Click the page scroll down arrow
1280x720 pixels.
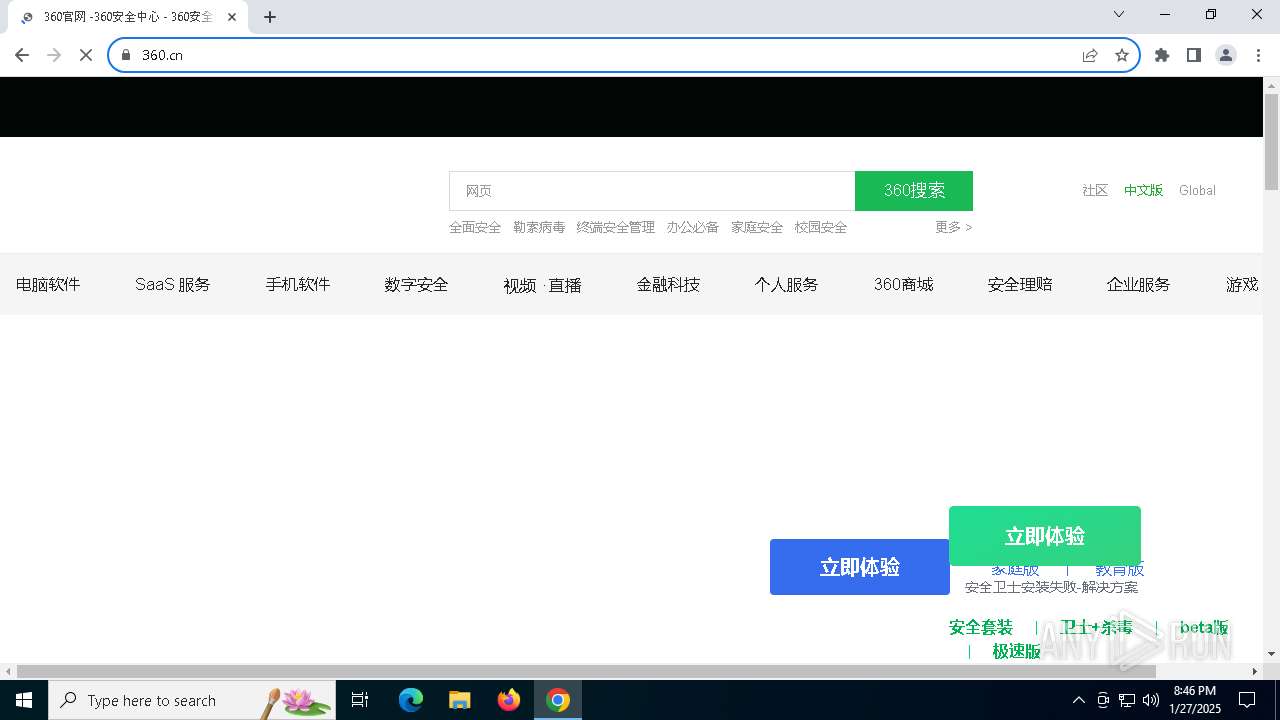[1271, 654]
